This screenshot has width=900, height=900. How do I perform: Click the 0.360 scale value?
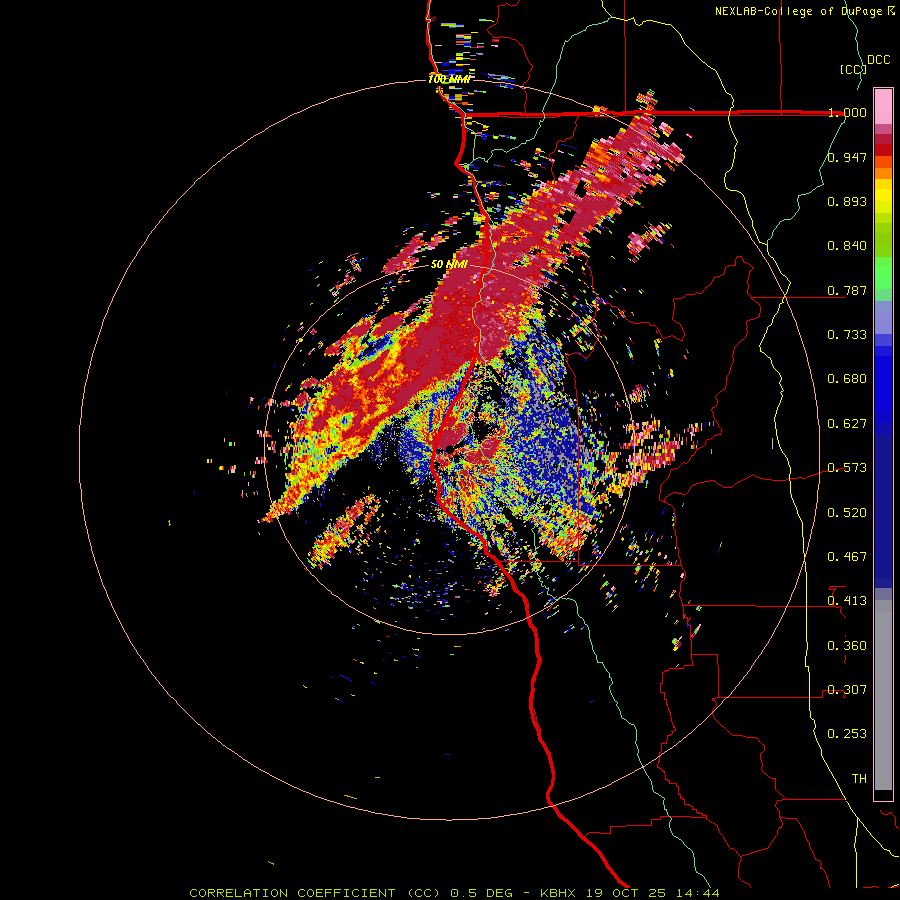(x=847, y=646)
